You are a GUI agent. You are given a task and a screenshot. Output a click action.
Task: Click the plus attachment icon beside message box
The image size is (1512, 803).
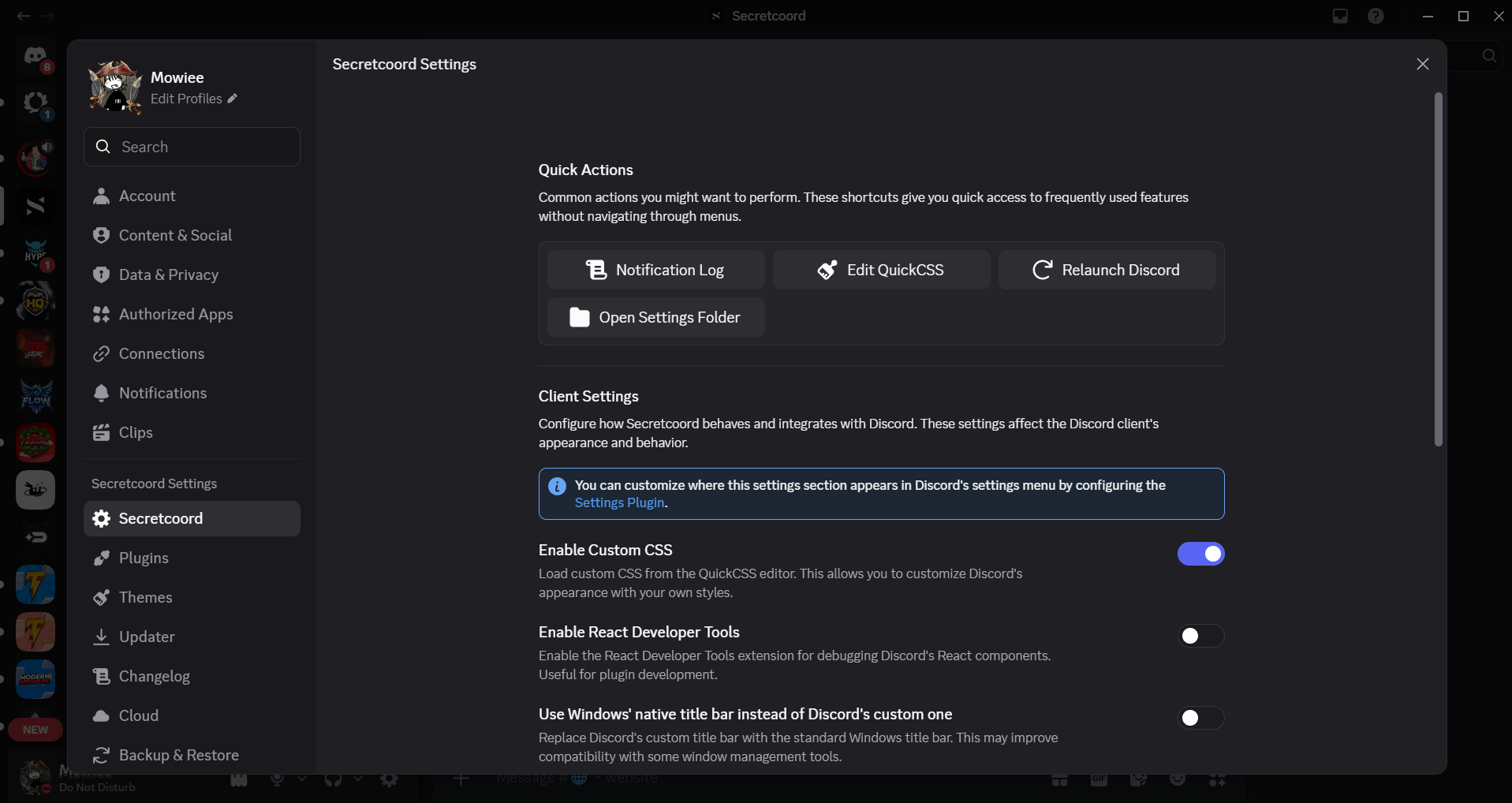[x=461, y=779]
